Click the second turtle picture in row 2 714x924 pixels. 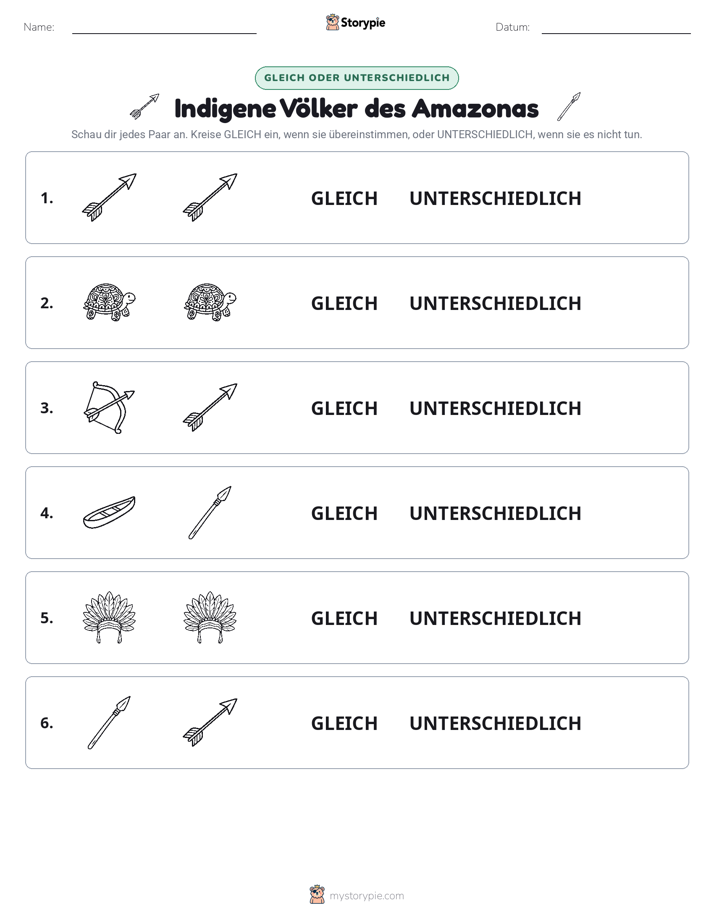210,302
